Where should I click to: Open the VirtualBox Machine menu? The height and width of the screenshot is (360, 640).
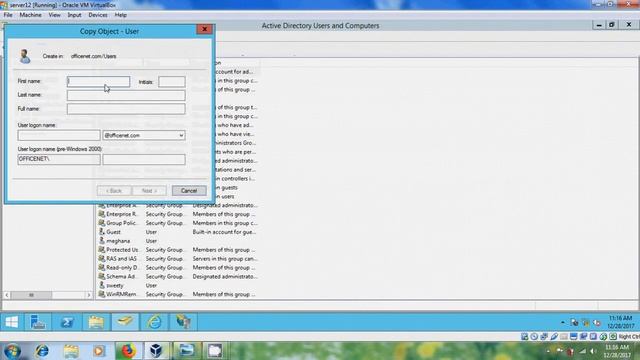(30, 15)
